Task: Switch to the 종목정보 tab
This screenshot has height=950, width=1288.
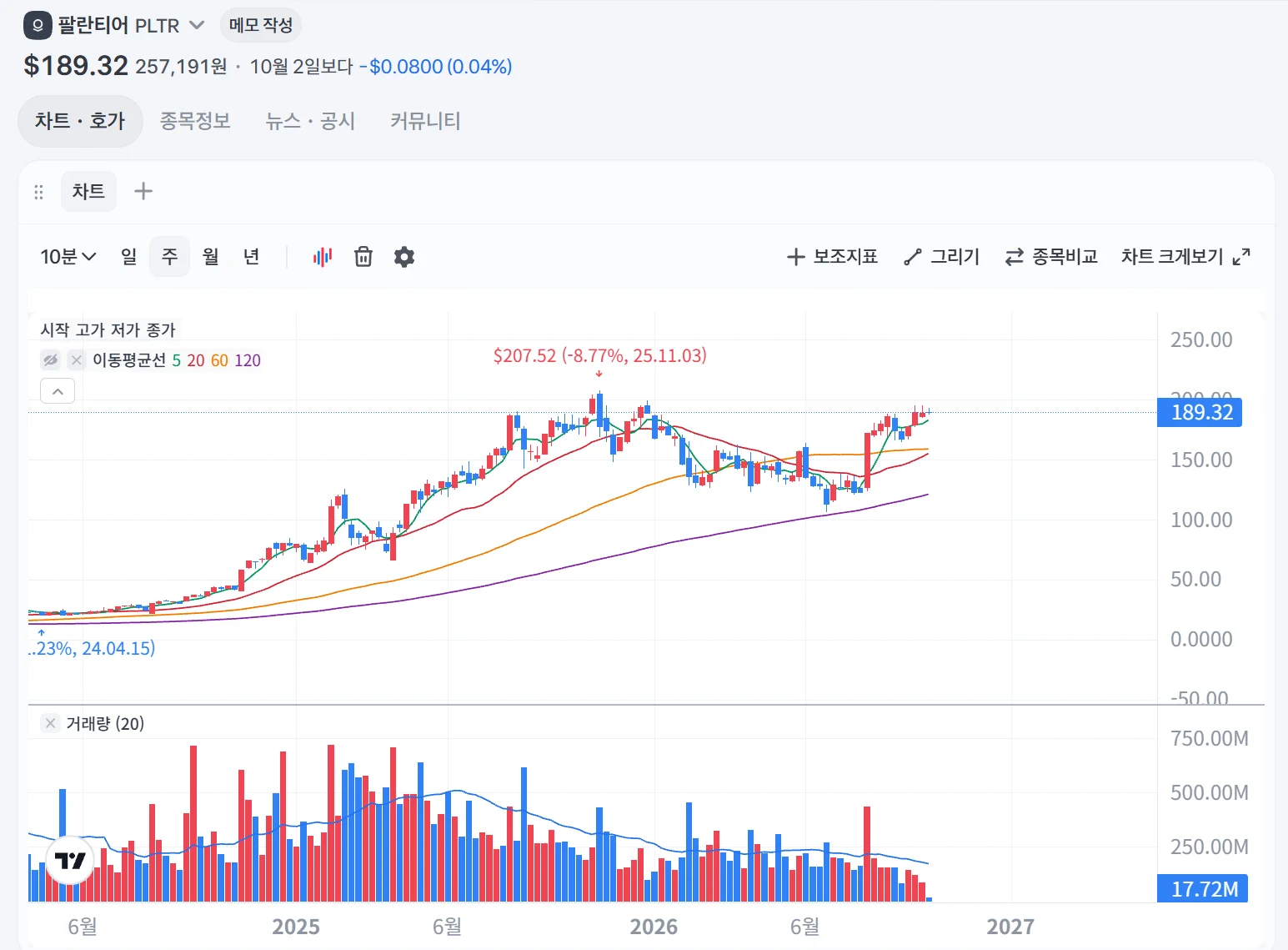Action: pyautogui.click(x=195, y=121)
